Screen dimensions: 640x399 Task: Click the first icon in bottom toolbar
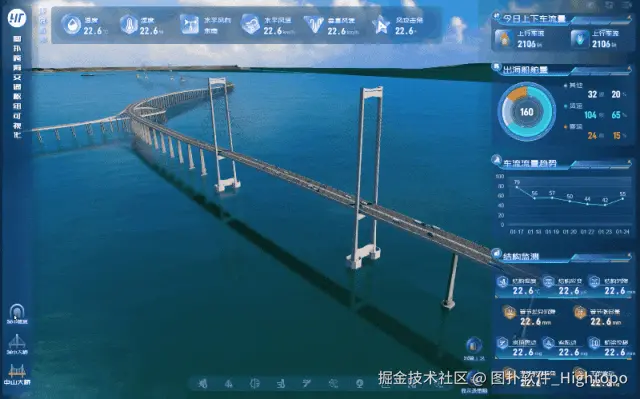click(x=203, y=383)
